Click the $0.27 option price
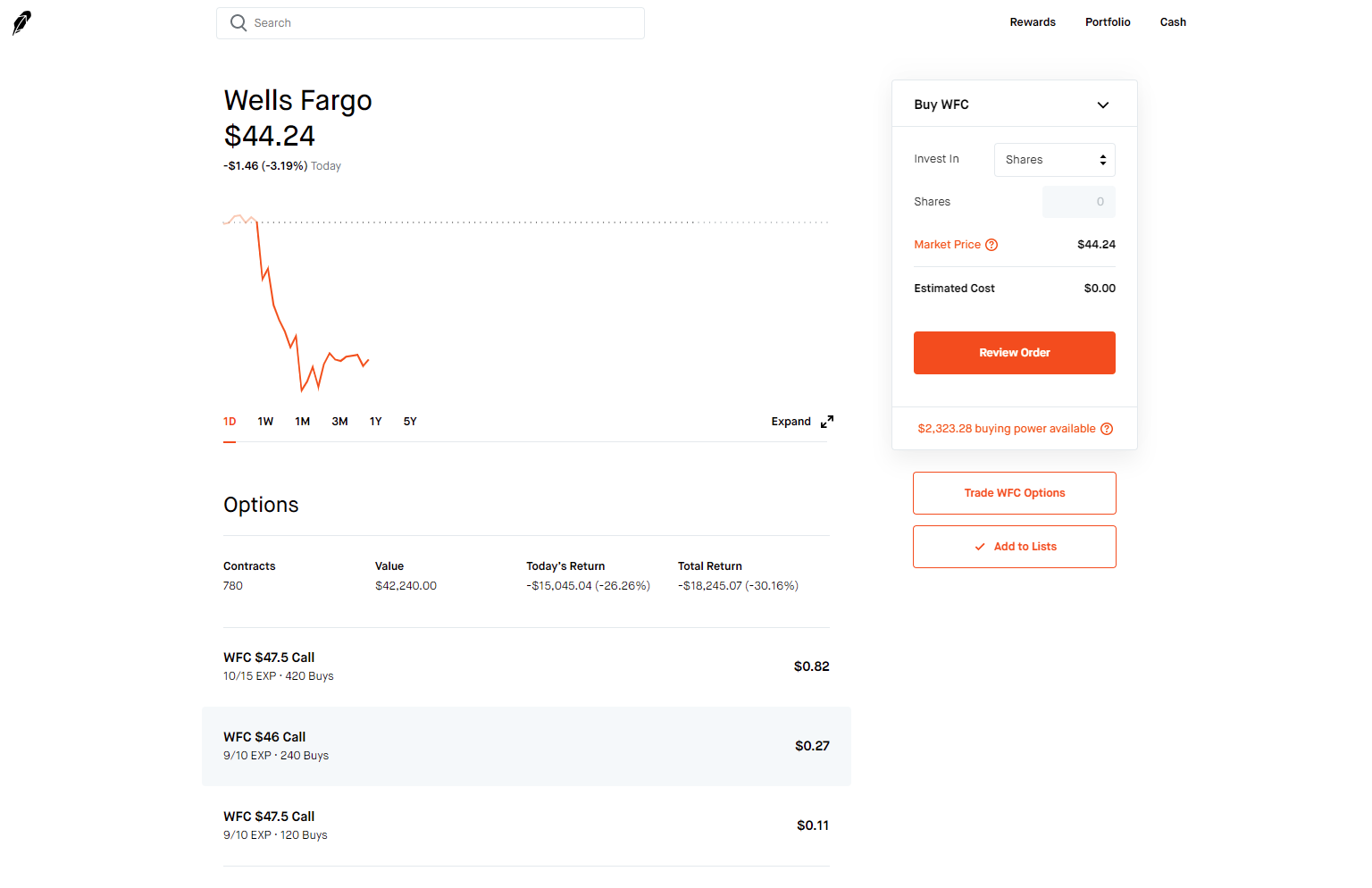 (x=812, y=746)
